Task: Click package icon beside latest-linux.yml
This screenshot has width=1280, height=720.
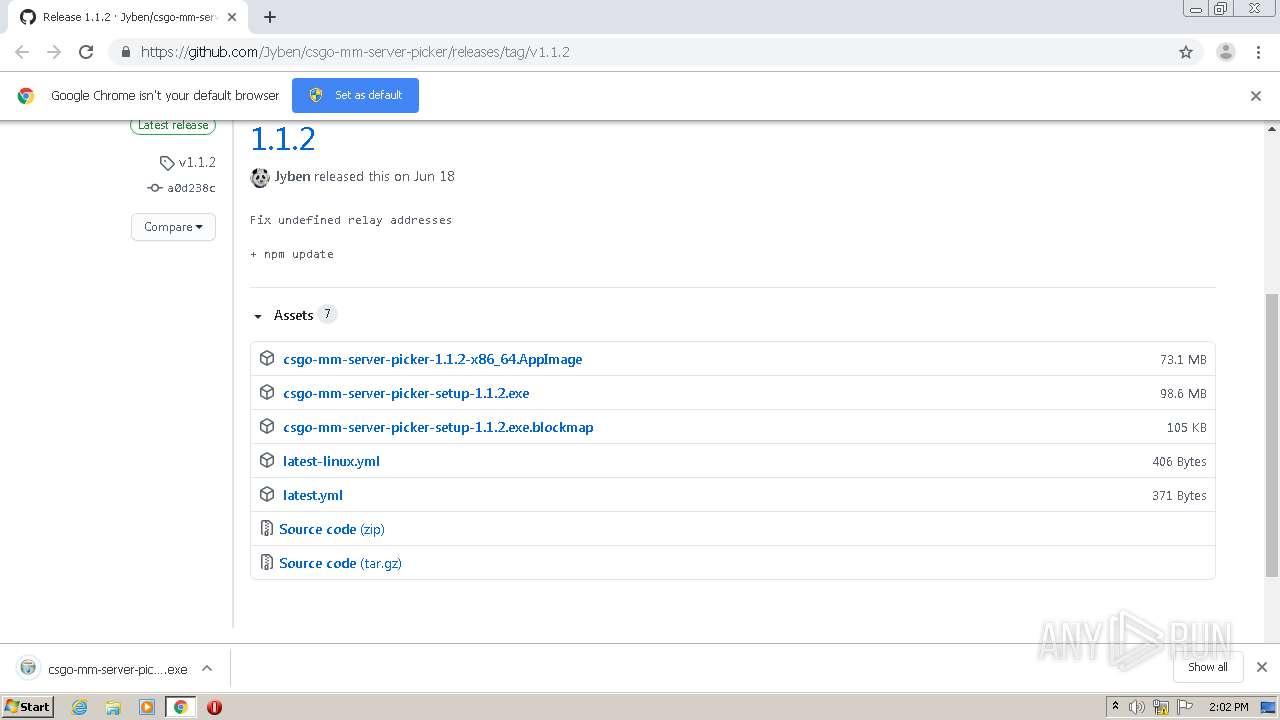Action: pos(267,460)
